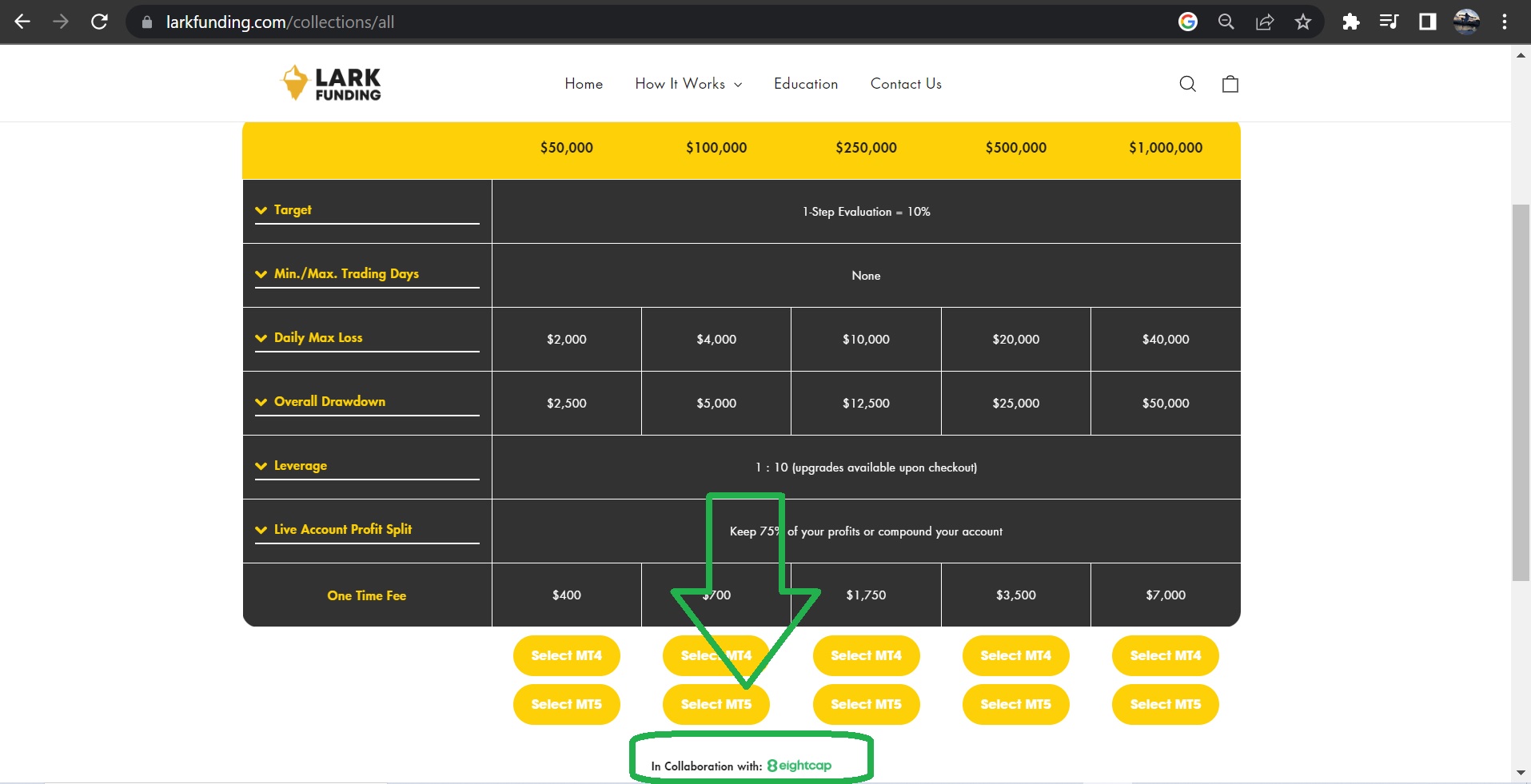Open the shopping cart bag icon

tap(1230, 84)
